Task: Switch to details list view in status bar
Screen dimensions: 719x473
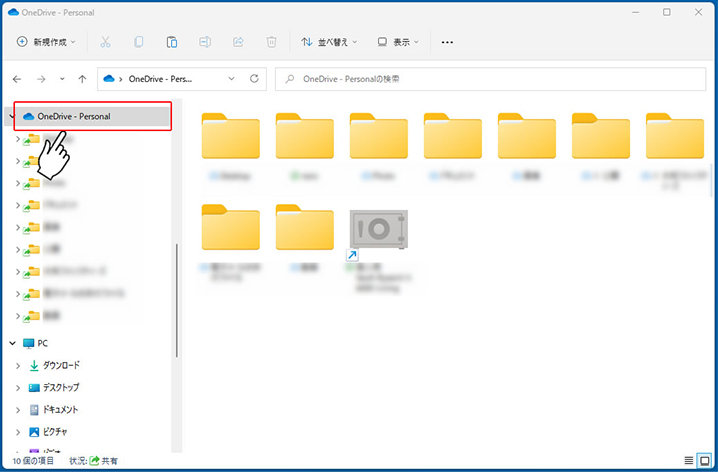Action: 689,461
